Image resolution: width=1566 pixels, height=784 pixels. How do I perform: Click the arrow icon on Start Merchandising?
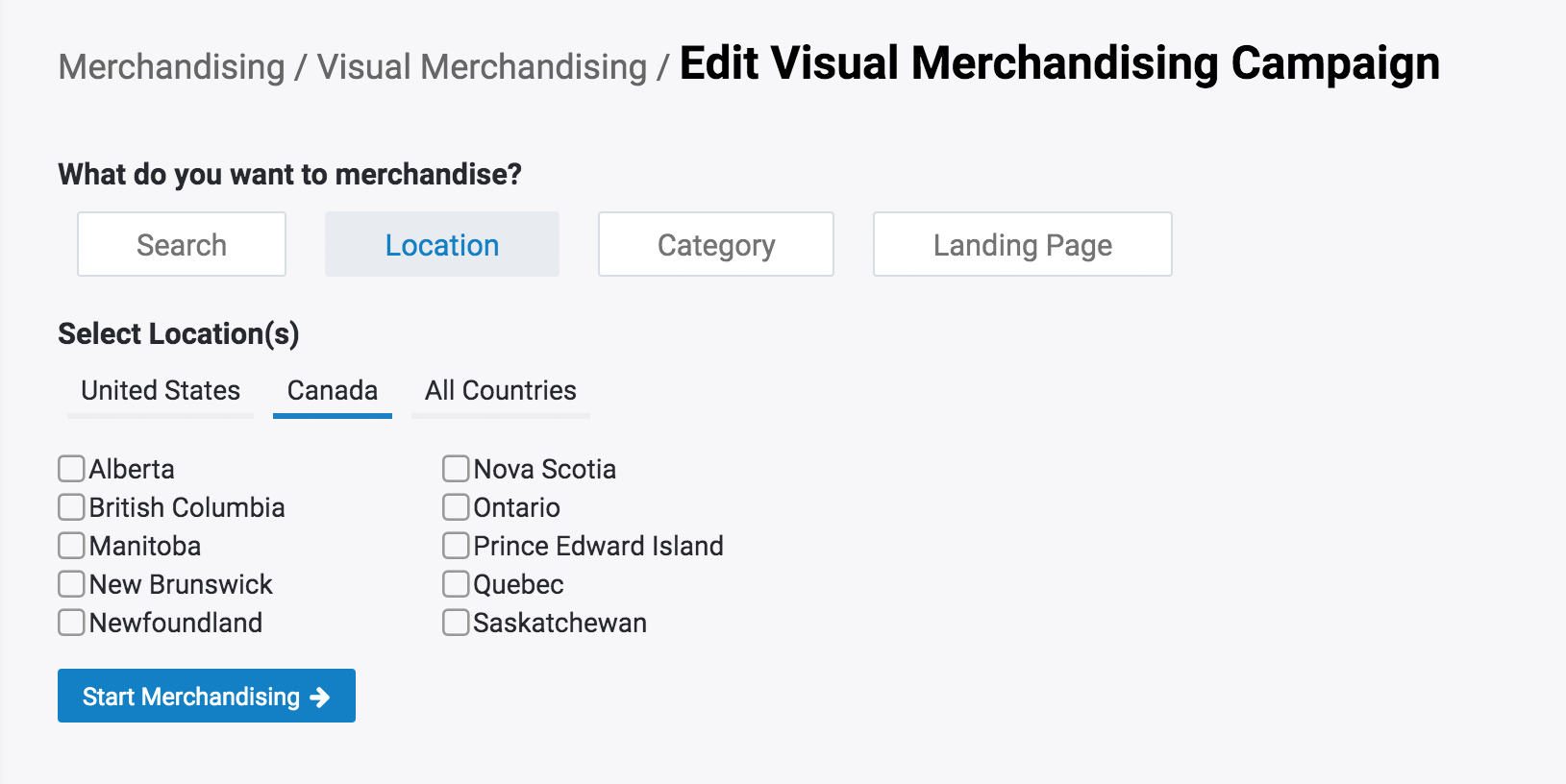tap(320, 698)
